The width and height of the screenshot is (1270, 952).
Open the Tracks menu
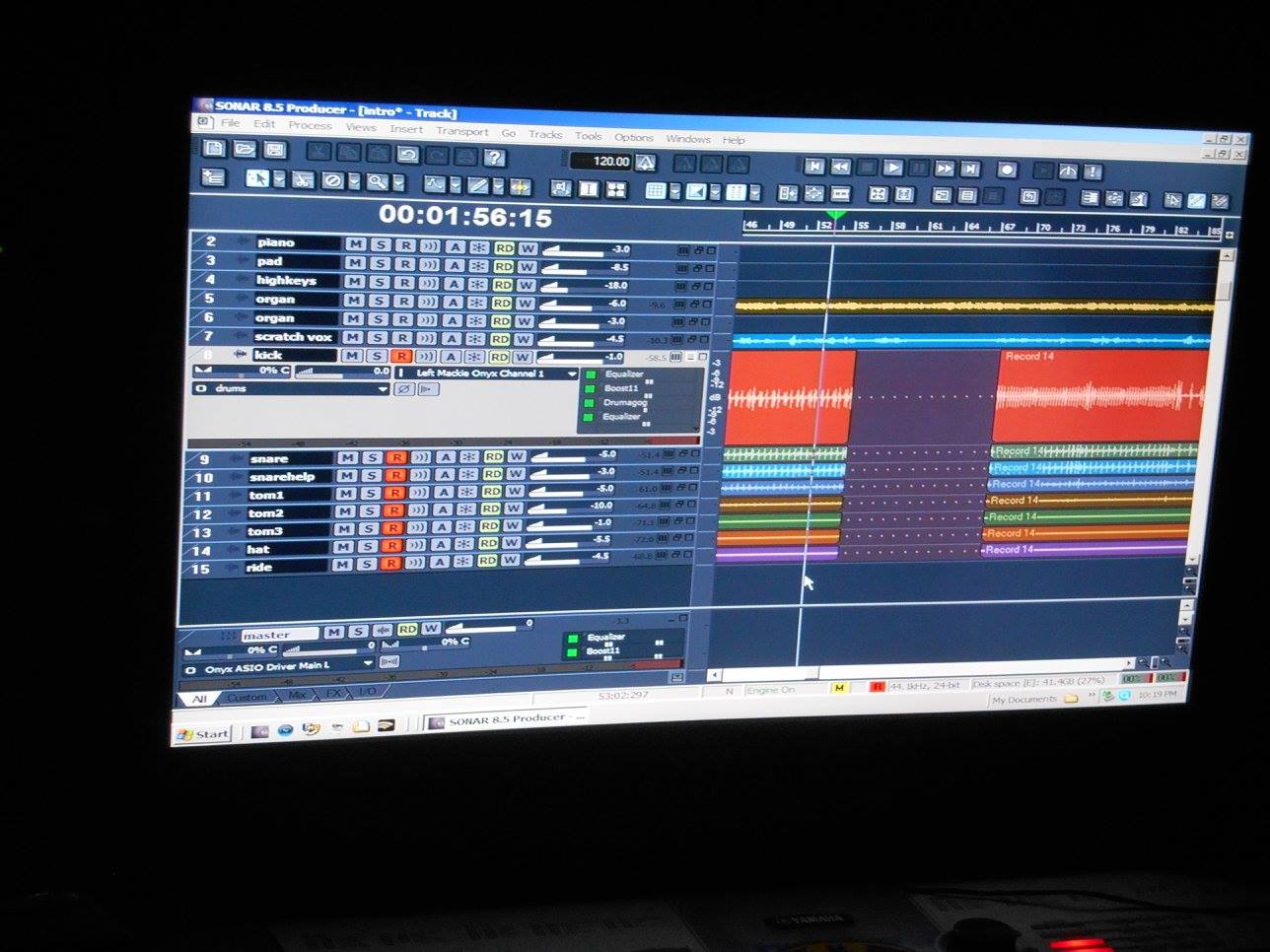coord(544,134)
